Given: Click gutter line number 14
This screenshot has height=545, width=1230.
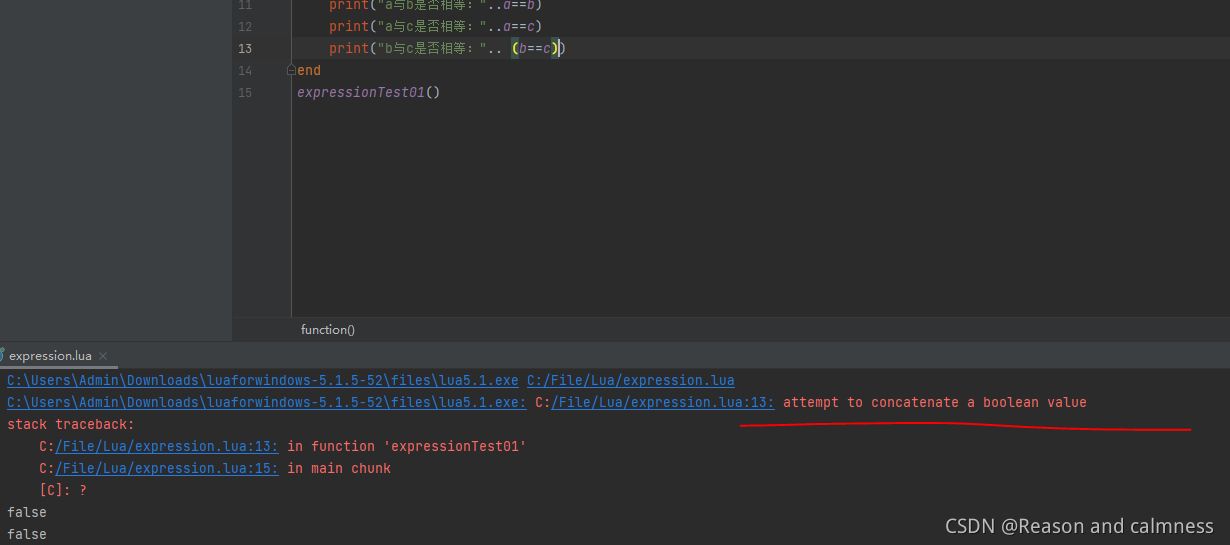Looking at the screenshot, I should point(246,70).
